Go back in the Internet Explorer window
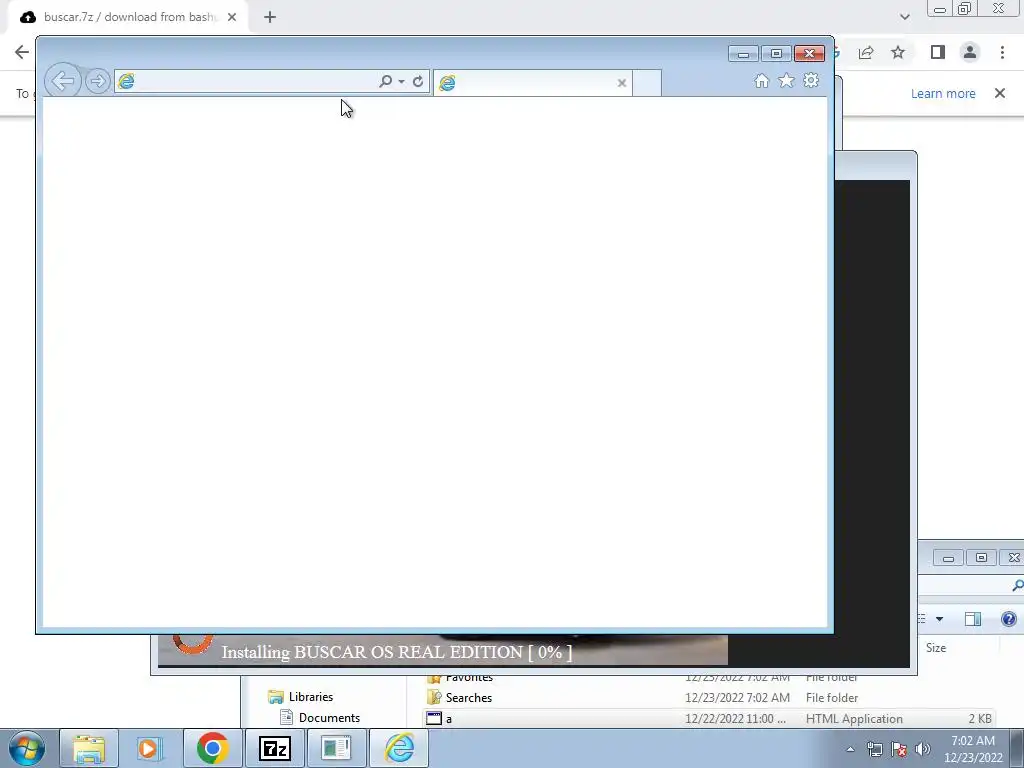1024x768 pixels. pyautogui.click(x=63, y=81)
